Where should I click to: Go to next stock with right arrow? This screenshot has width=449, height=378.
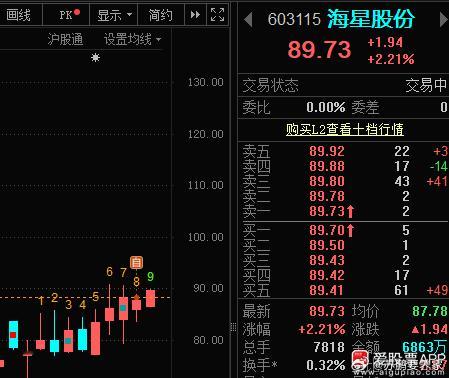pyautogui.click(x=444, y=20)
